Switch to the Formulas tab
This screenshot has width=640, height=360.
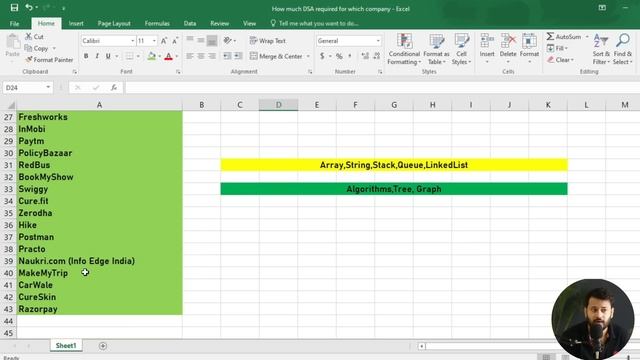[157, 23]
